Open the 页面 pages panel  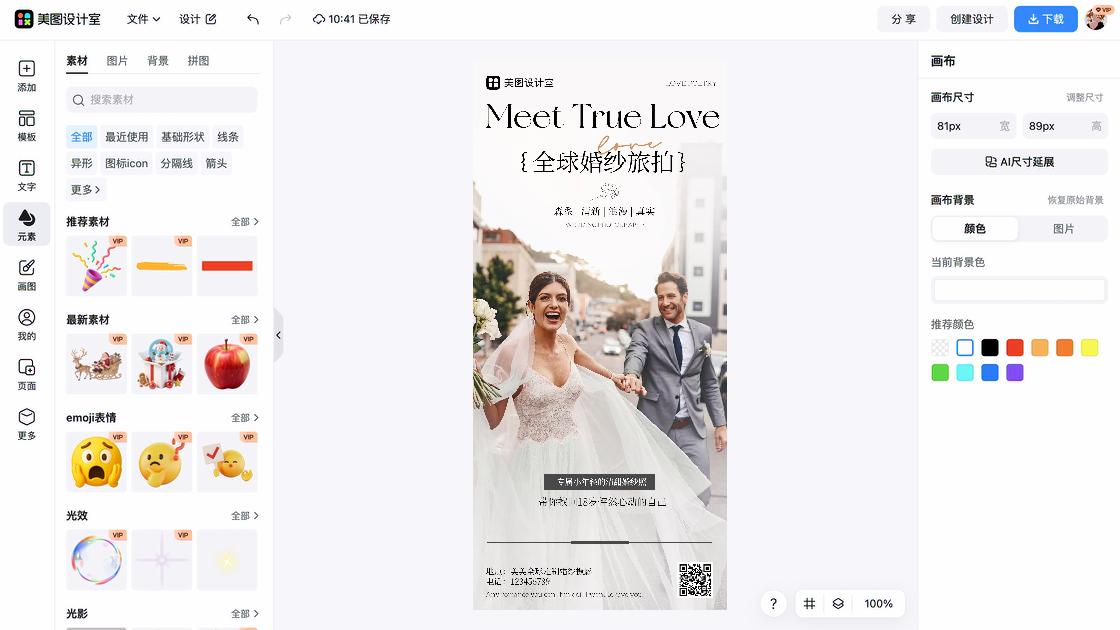(x=27, y=374)
